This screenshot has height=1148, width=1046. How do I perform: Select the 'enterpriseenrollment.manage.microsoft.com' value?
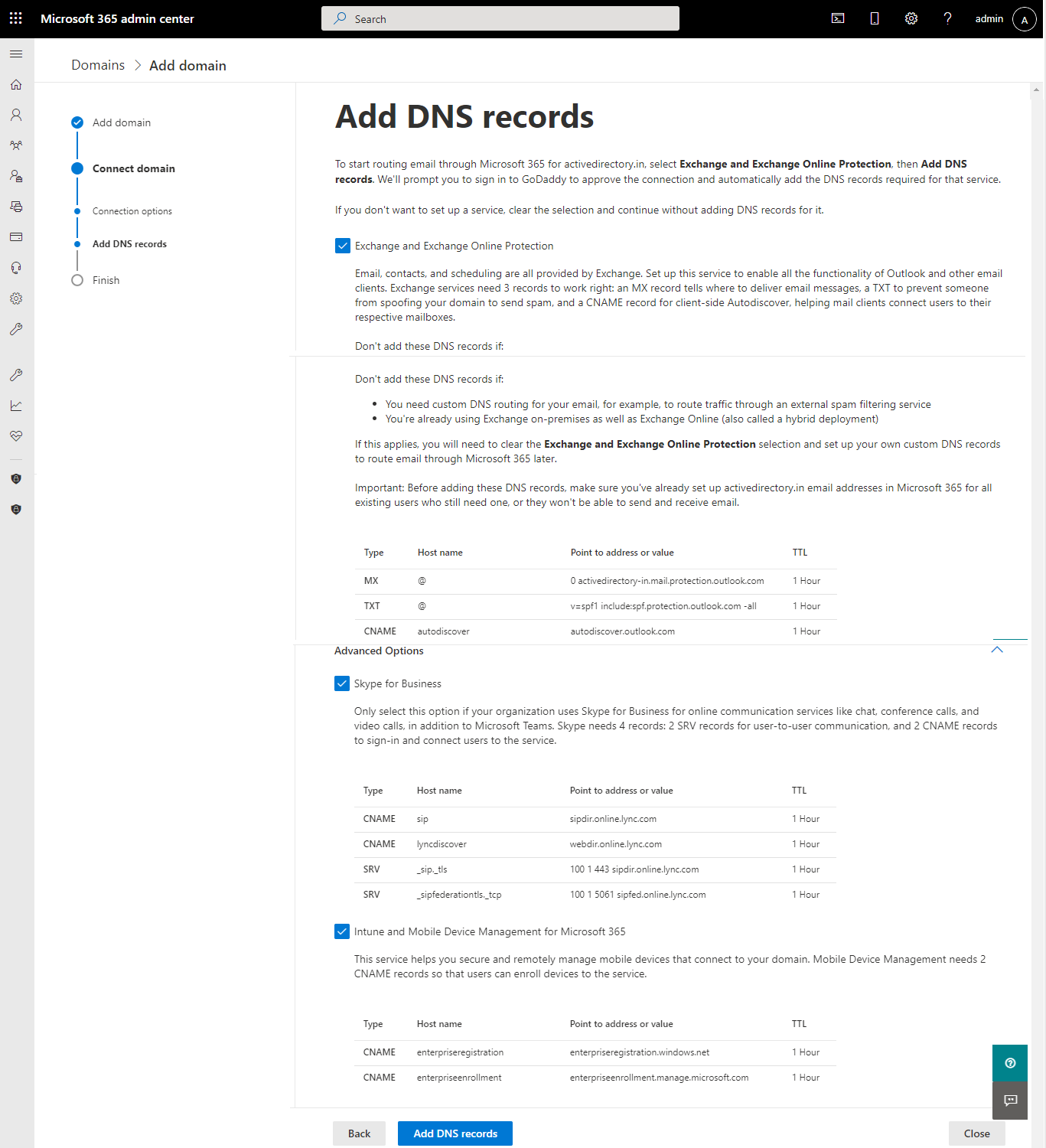[x=659, y=1078]
